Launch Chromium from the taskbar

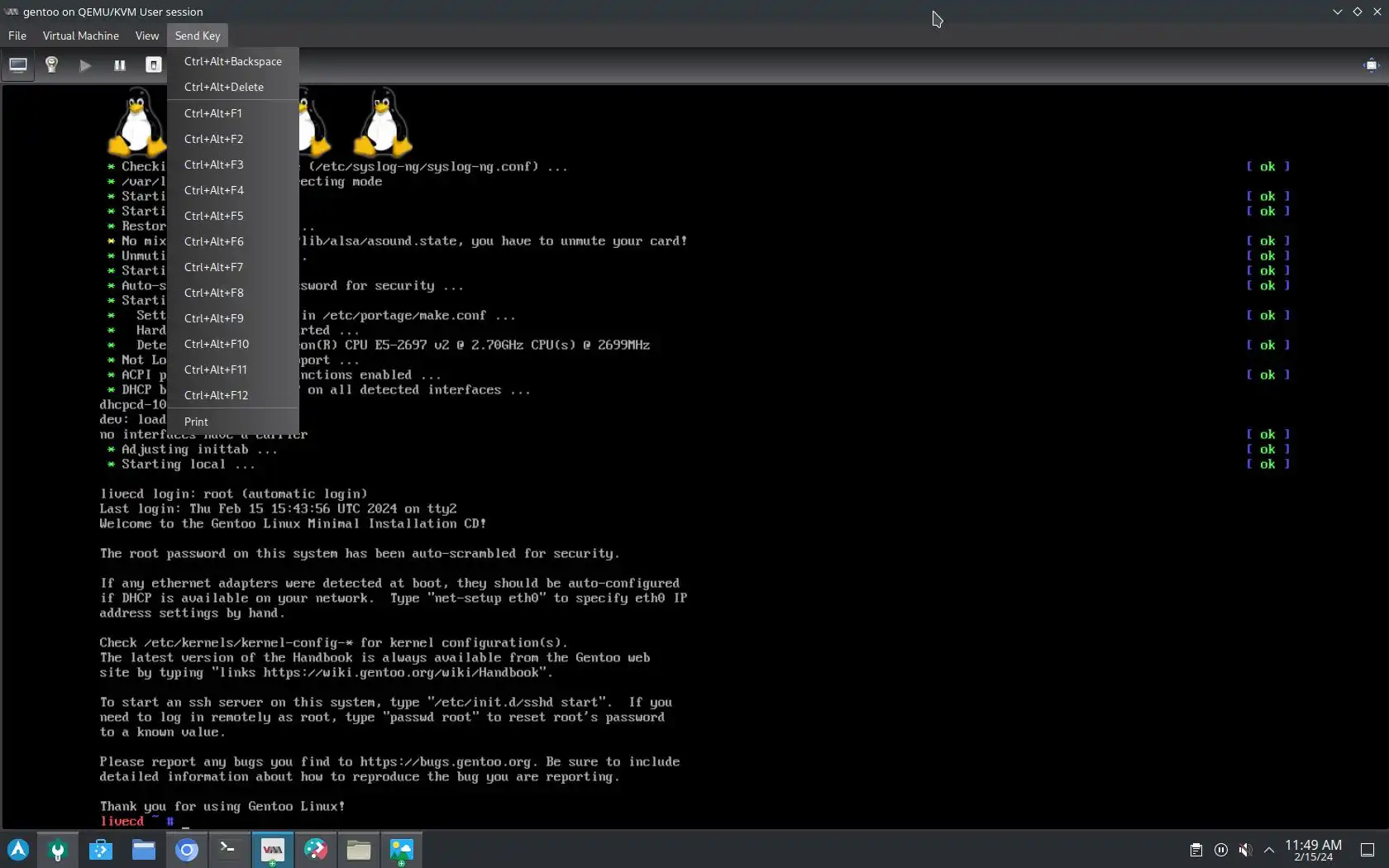(x=187, y=849)
